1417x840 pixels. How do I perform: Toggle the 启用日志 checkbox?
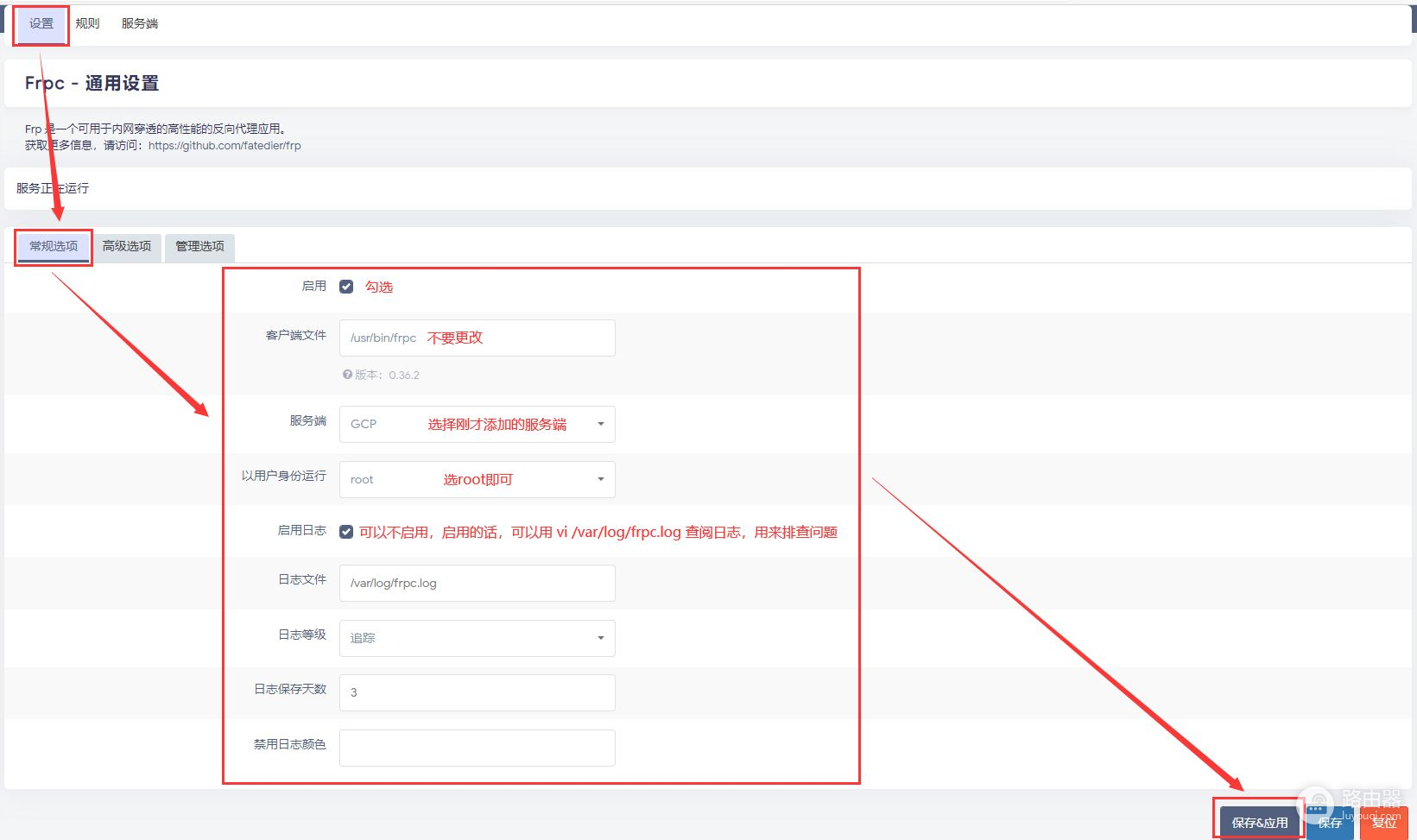pyautogui.click(x=346, y=532)
